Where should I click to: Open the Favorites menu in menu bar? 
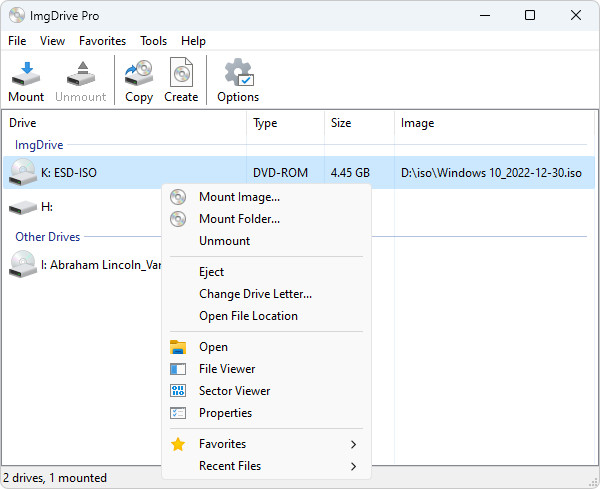pyautogui.click(x=102, y=41)
